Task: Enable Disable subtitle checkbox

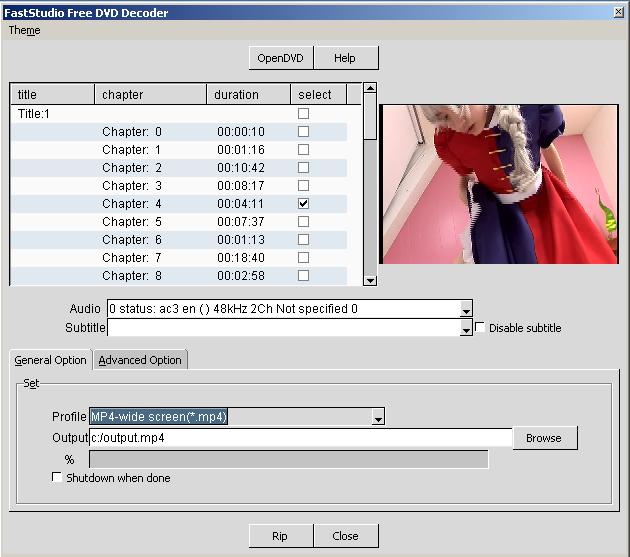Action: tap(480, 327)
